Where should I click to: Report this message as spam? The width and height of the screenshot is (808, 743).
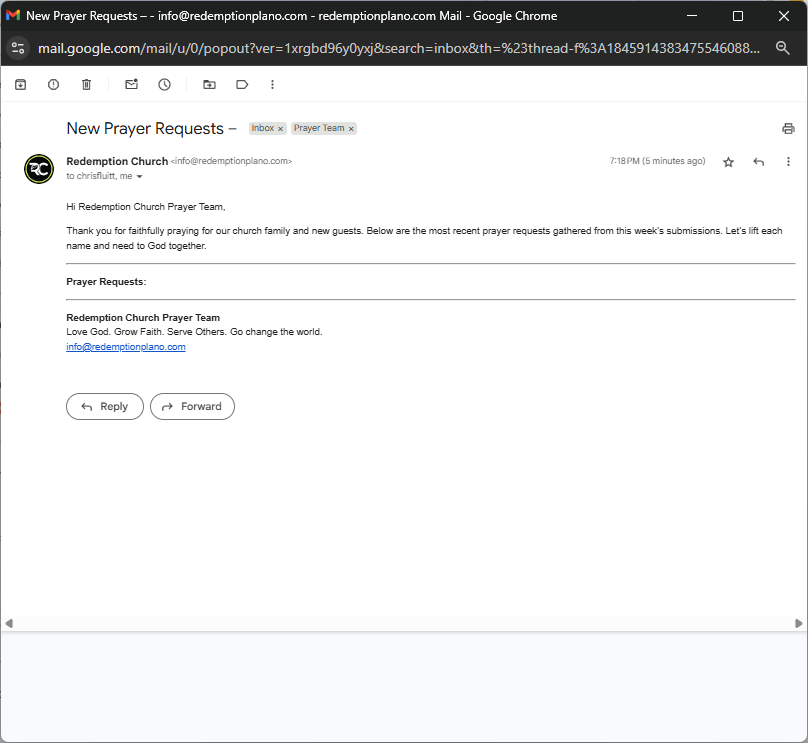coord(53,85)
